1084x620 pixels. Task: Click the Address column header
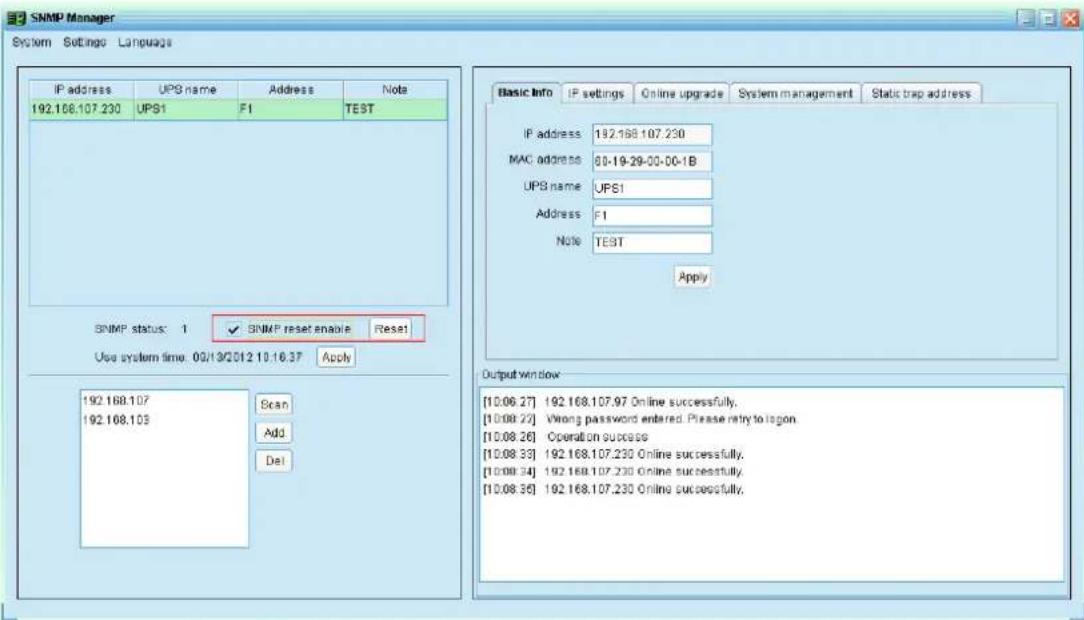290,90
